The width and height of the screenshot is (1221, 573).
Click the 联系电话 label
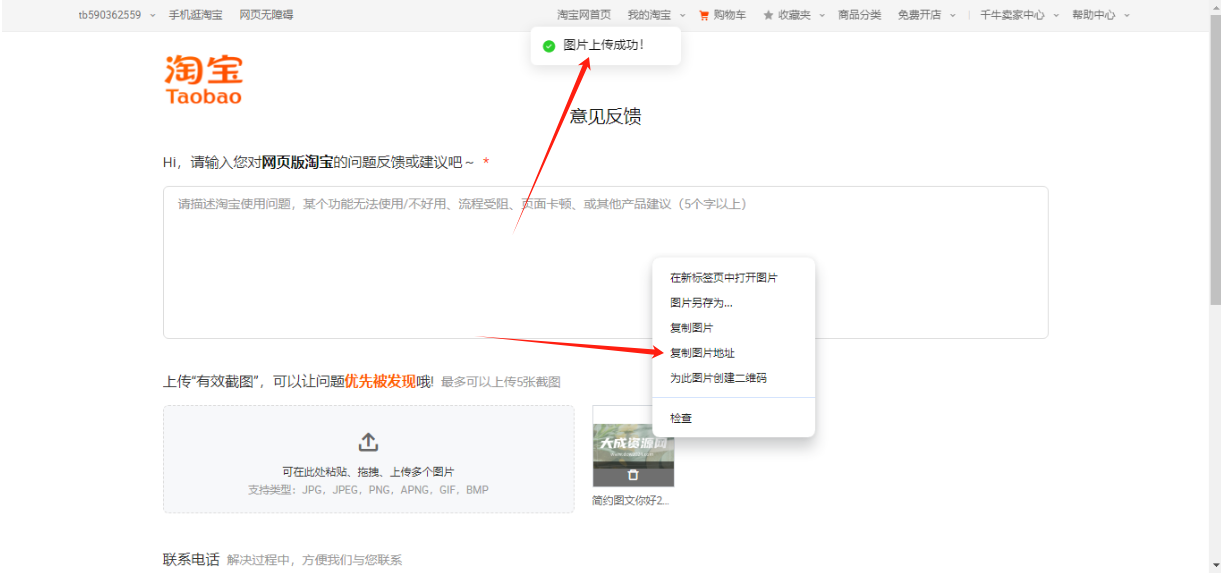[x=191, y=559]
